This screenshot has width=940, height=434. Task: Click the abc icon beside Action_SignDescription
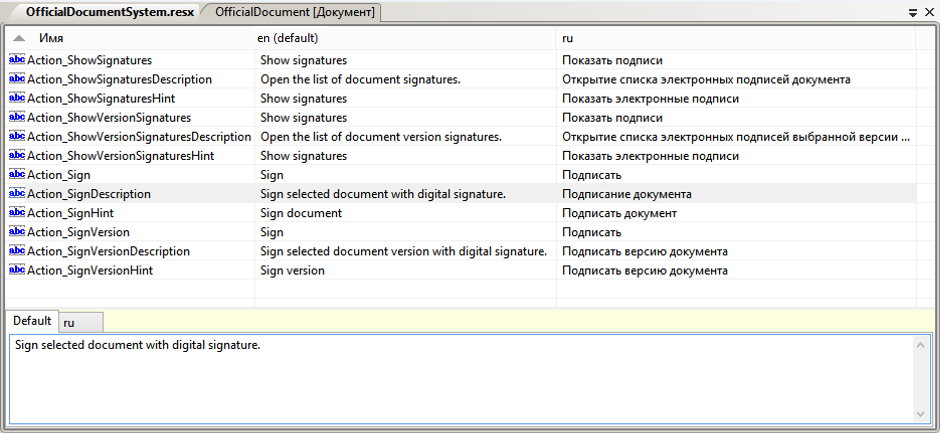[16, 194]
